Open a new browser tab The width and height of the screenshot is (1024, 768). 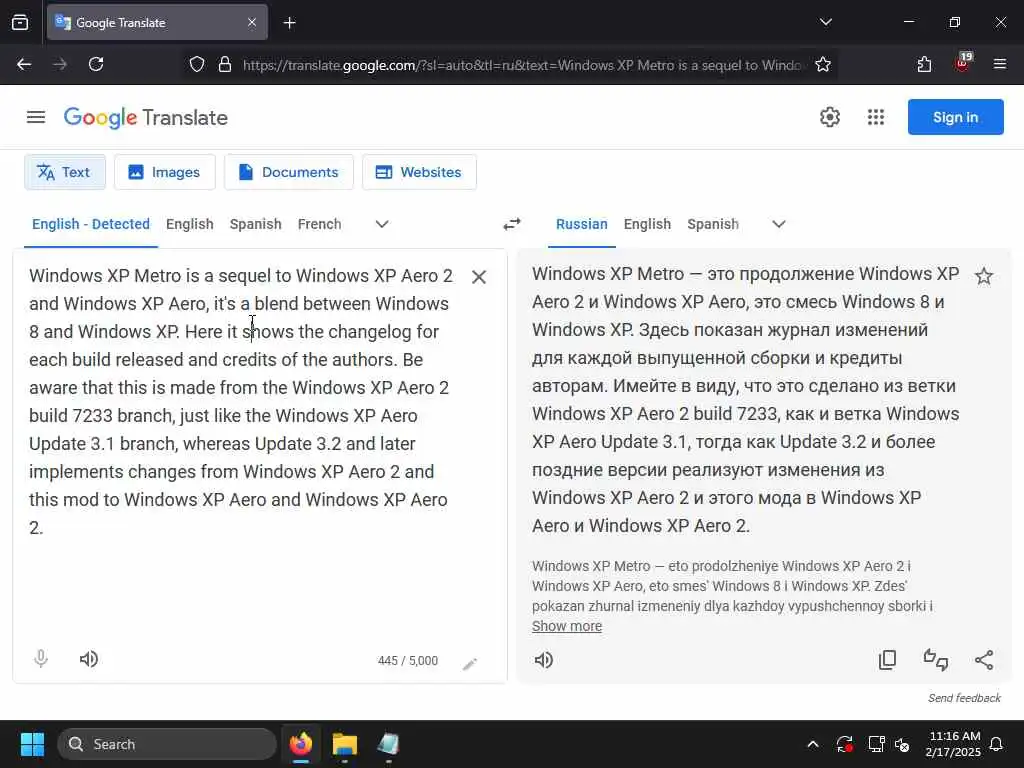coord(289,23)
